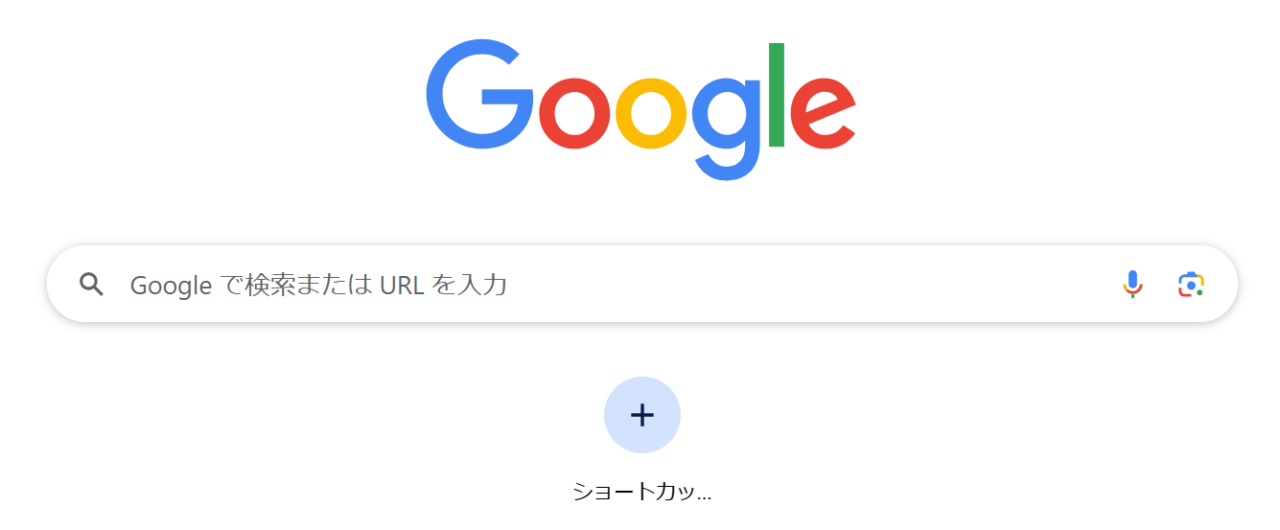The height and width of the screenshot is (530, 1280).
Task: Click the green l in Google logo
Action: (x=776, y=95)
